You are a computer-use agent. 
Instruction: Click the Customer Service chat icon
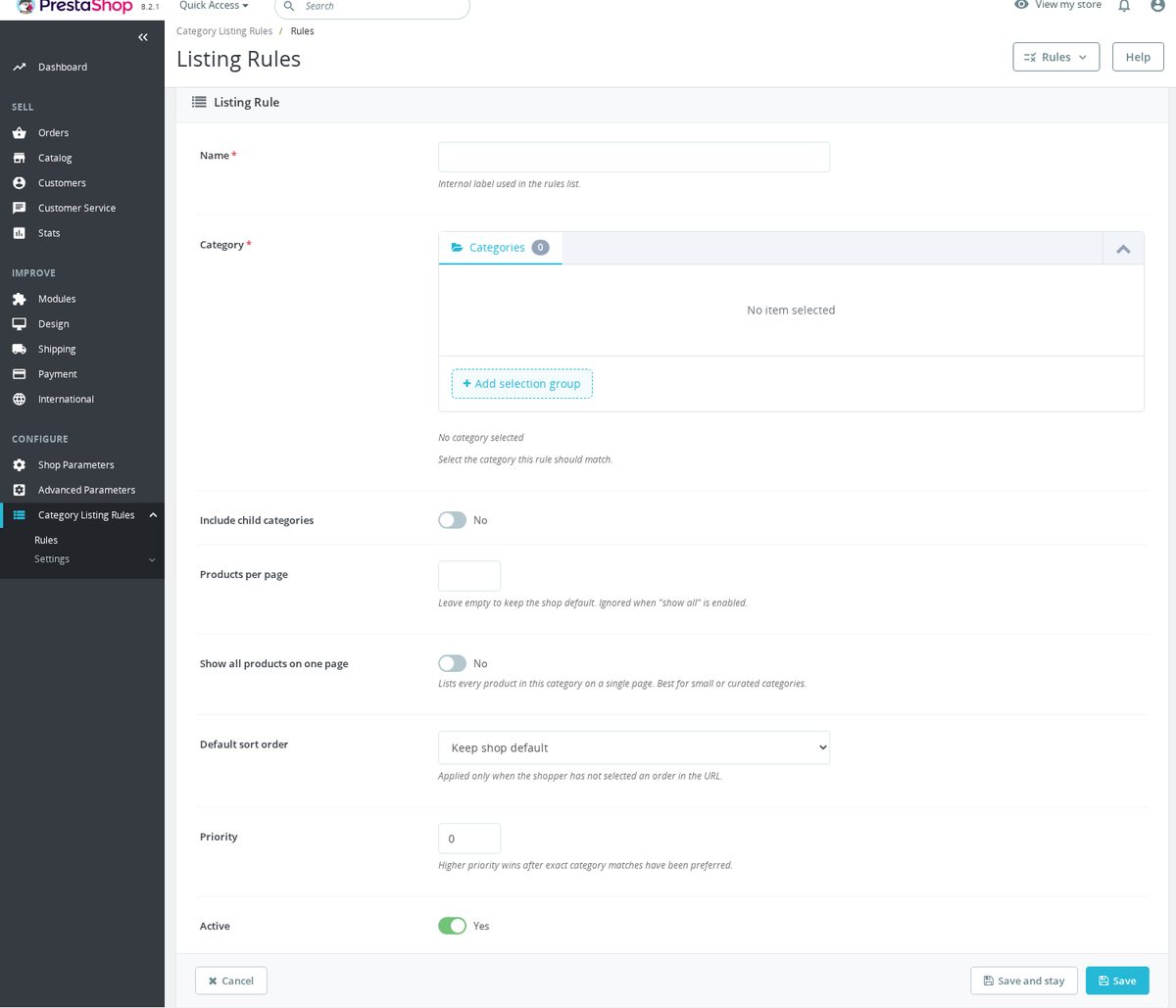coord(19,208)
